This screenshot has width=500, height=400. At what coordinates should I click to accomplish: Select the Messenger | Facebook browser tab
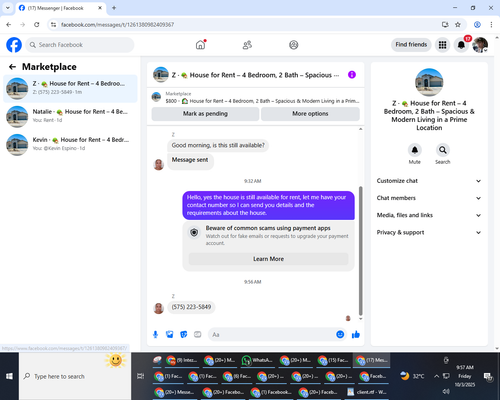[x=60, y=8]
